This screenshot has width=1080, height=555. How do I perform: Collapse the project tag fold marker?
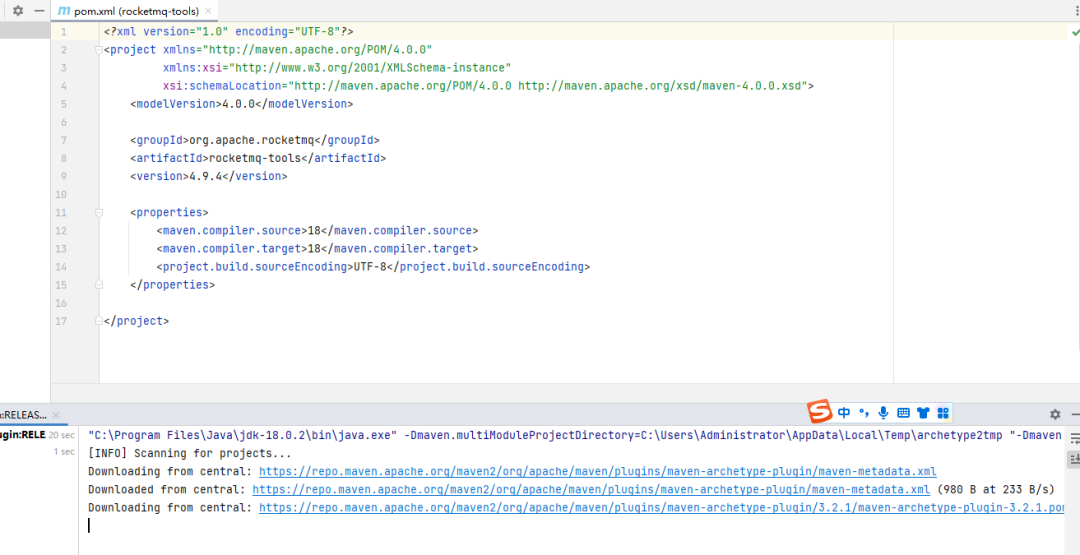pyautogui.click(x=98, y=50)
